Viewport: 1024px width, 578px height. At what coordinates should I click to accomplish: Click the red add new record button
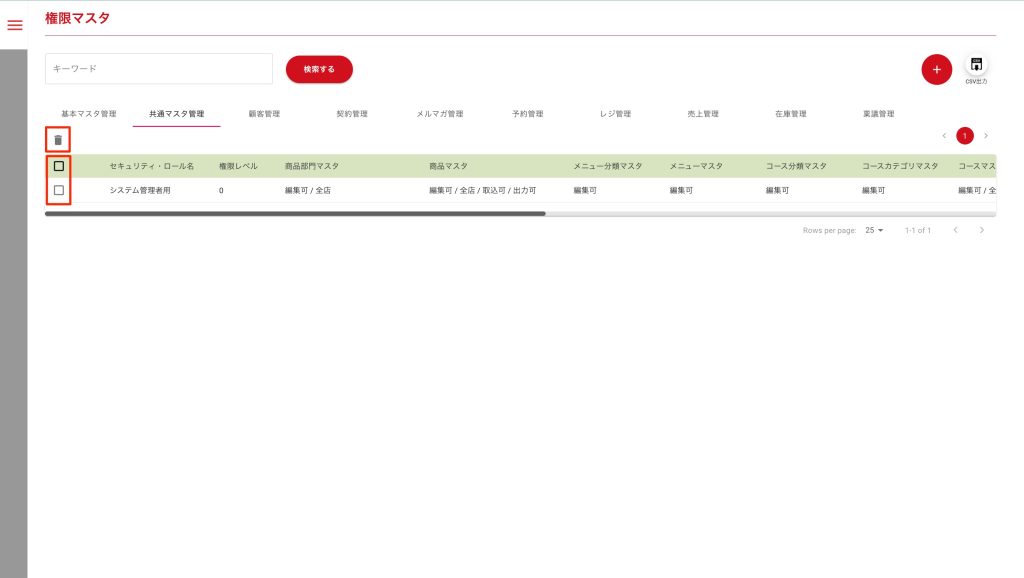click(x=936, y=69)
